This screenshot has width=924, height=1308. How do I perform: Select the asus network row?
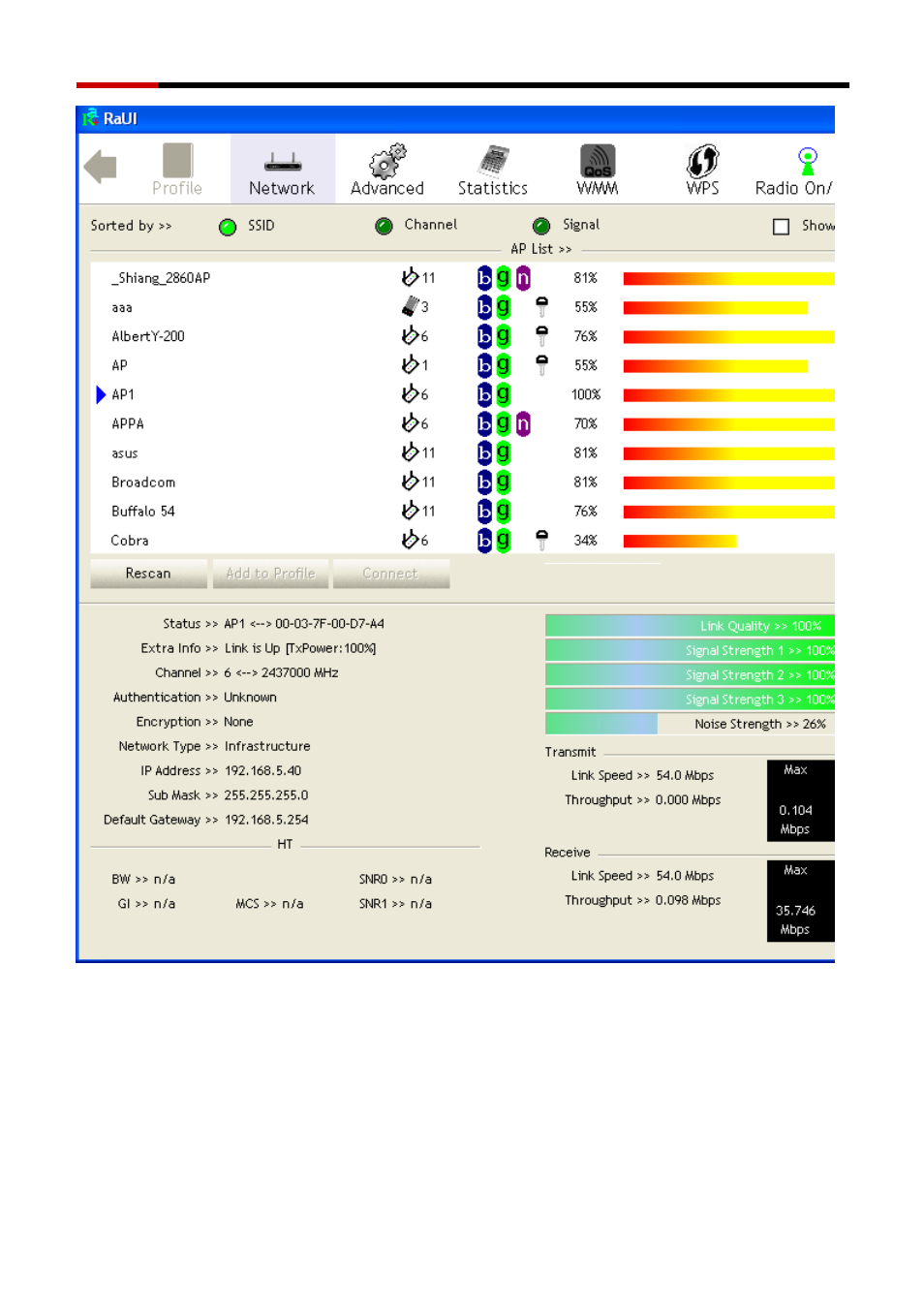click(x=463, y=452)
